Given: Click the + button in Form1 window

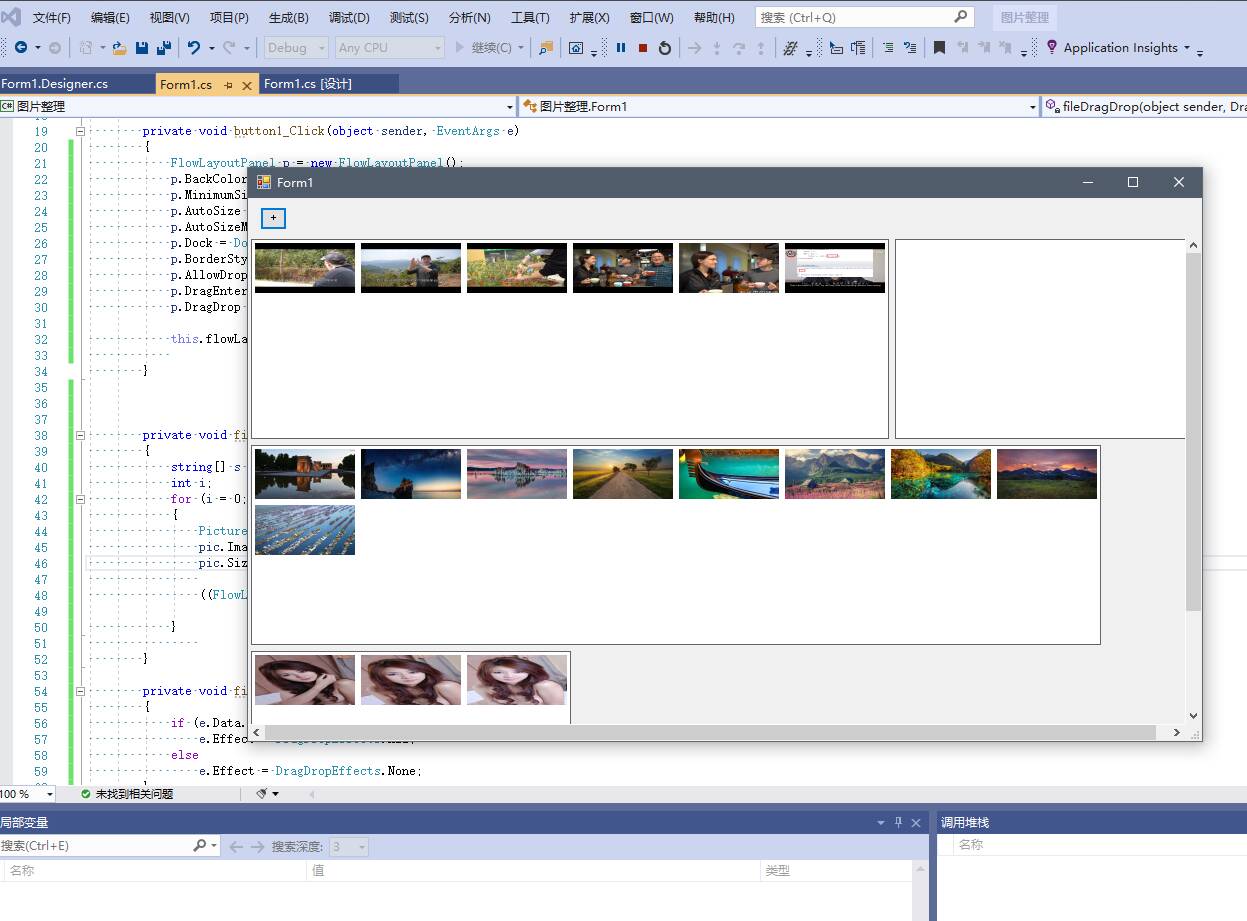Looking at the screenshot, I should (273, 218).
